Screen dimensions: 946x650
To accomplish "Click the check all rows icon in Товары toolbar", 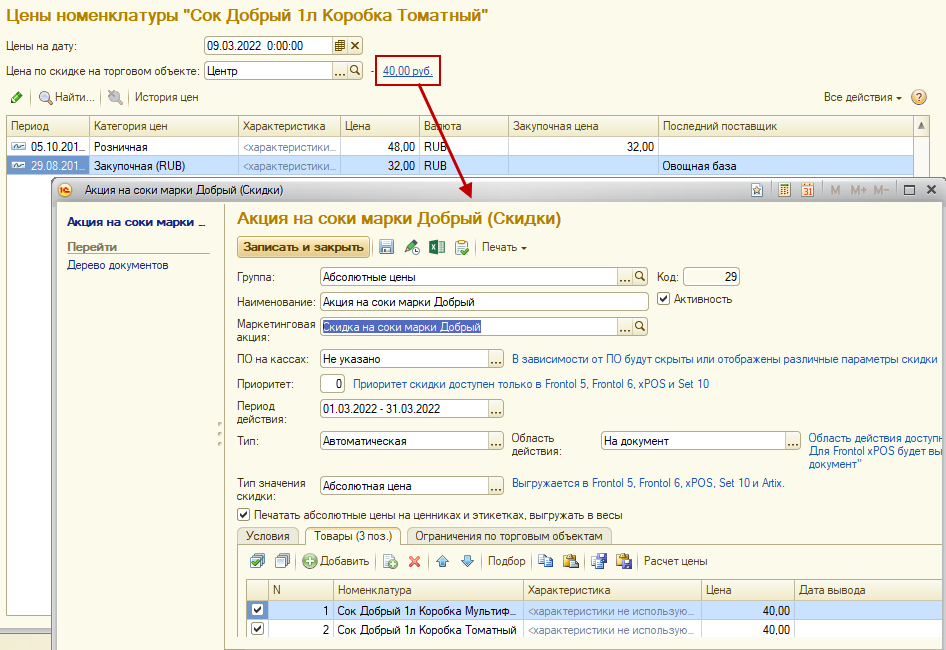I will tap(258, 561).
